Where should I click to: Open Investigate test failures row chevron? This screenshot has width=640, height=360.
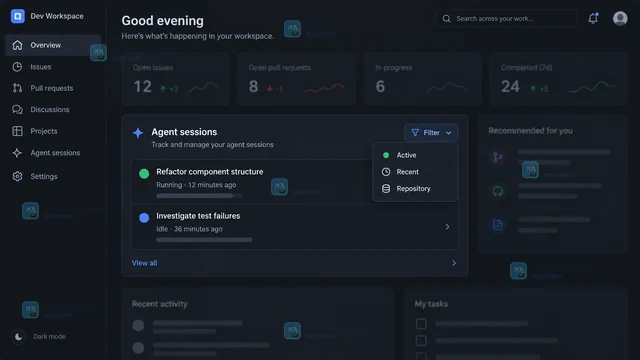tap(447, 227)
